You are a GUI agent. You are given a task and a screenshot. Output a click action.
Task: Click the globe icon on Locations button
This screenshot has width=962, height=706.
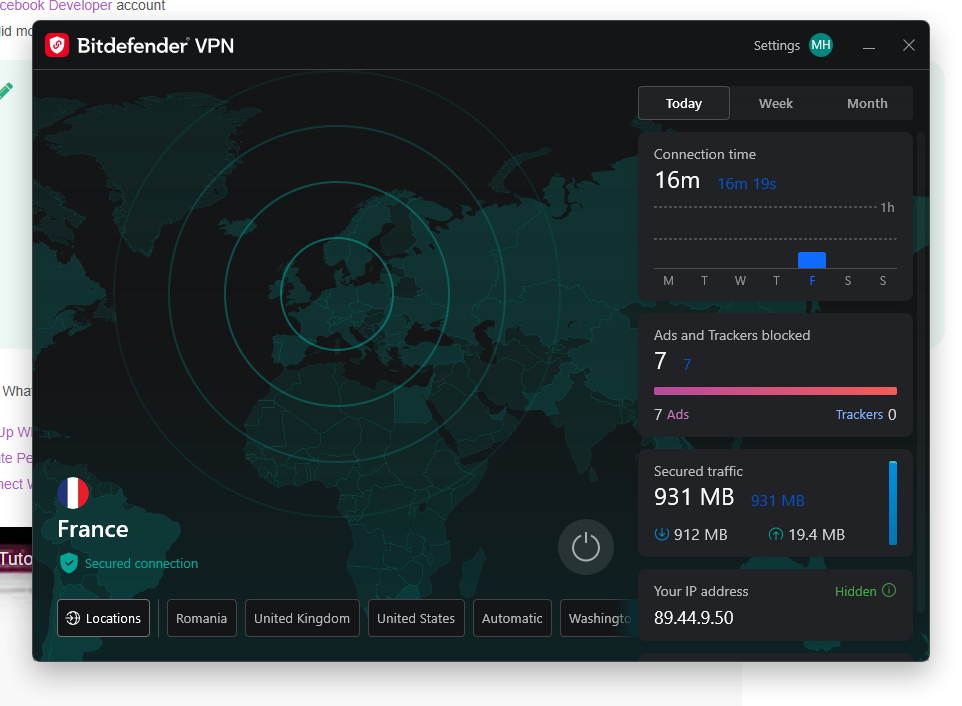click(72, 618)
